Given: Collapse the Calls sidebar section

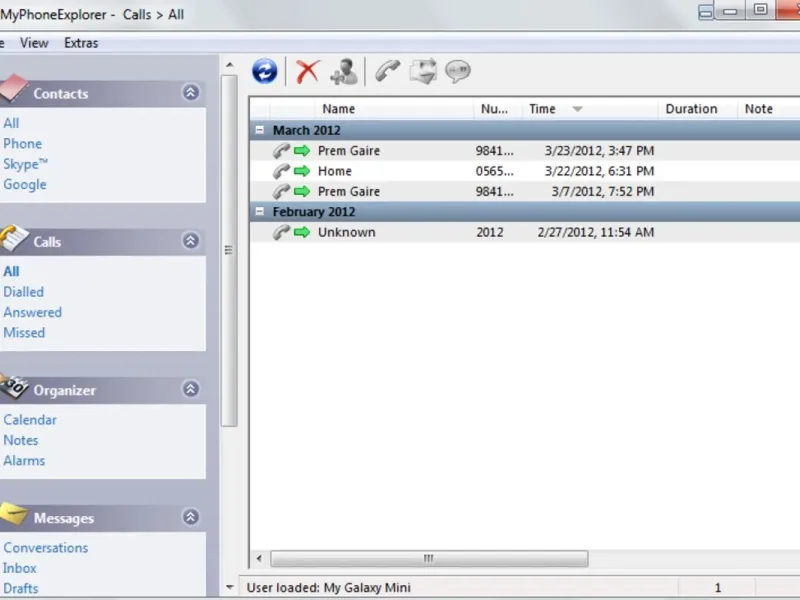Looking at the screenshot, I should click(x=190, y=240).
